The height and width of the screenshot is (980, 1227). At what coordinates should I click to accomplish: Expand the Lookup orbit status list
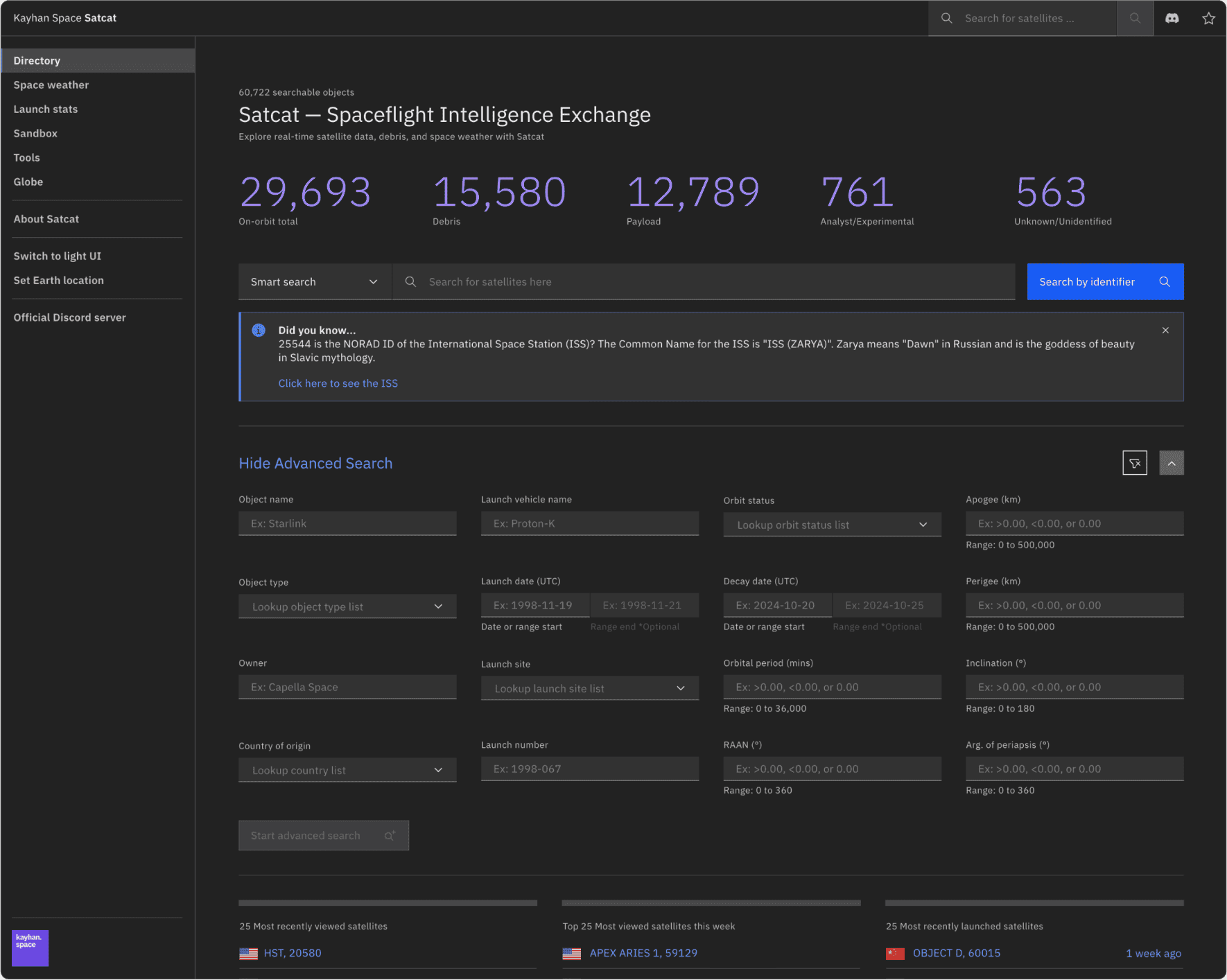coord(832,525)
